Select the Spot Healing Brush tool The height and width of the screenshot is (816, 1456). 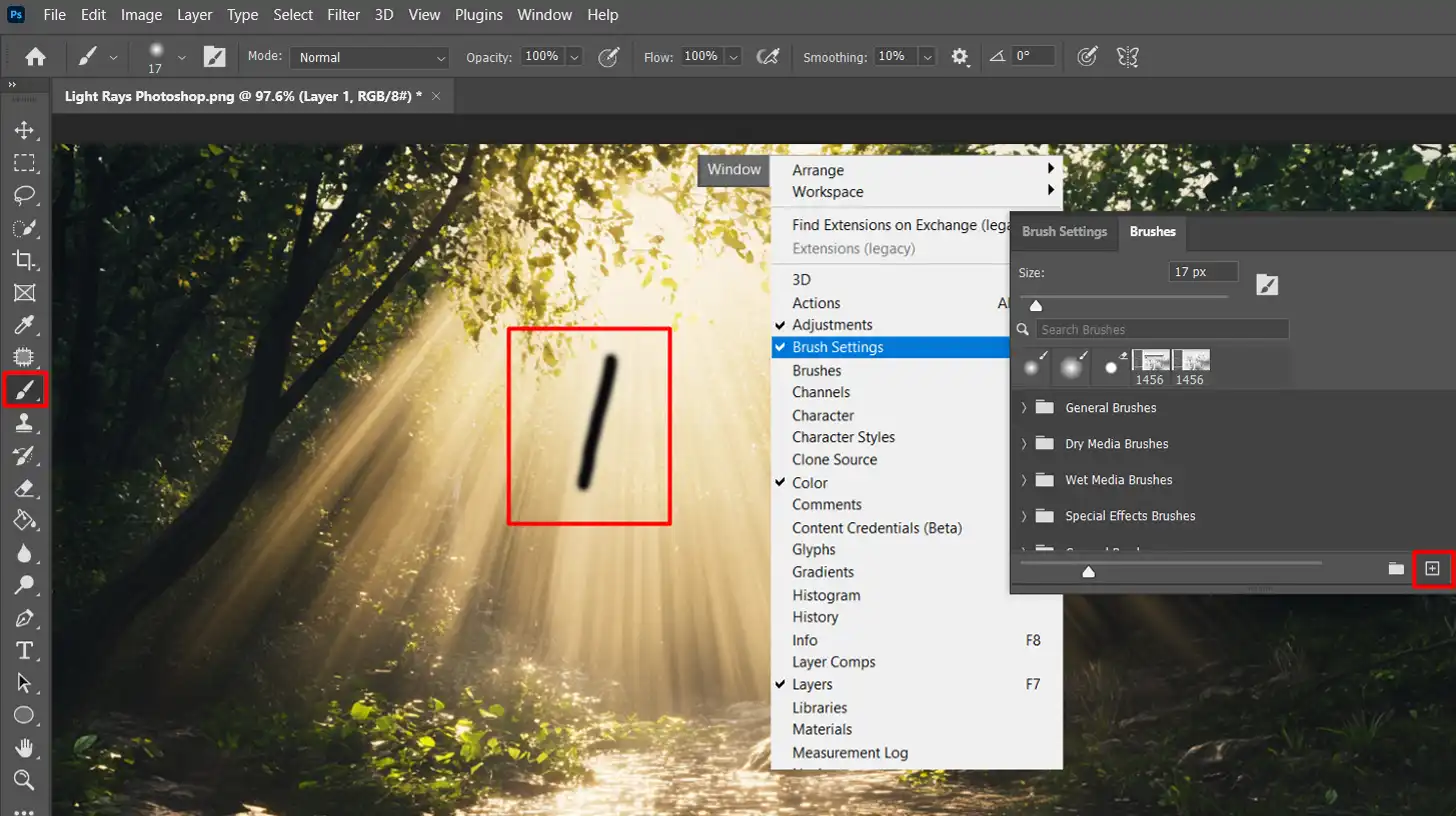[x=24, y=357]
